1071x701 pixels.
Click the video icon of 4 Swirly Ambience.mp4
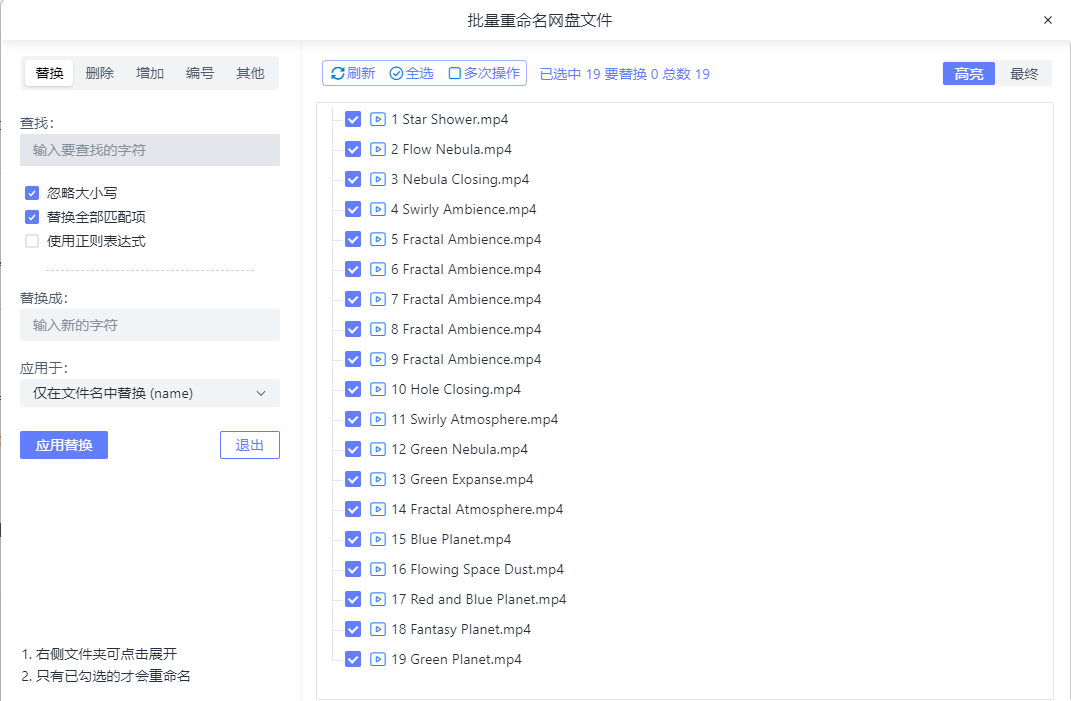(378, 210)
